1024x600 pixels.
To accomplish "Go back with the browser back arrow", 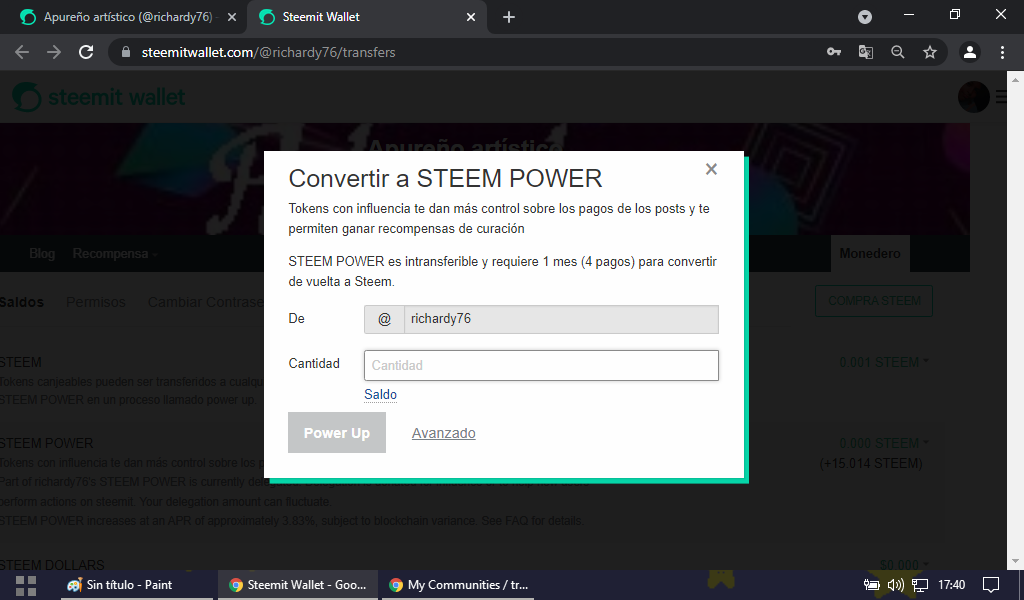I will point(22,52).
